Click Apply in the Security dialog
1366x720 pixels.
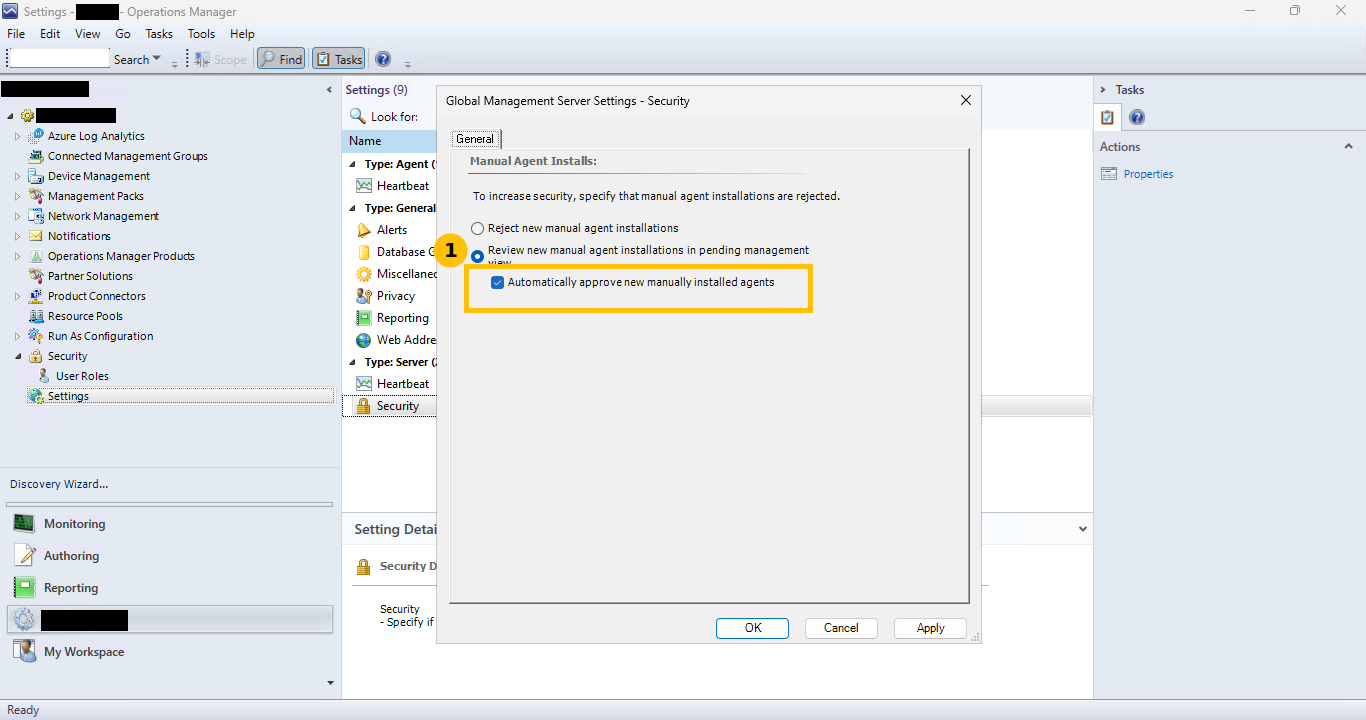tap(930, 628)
